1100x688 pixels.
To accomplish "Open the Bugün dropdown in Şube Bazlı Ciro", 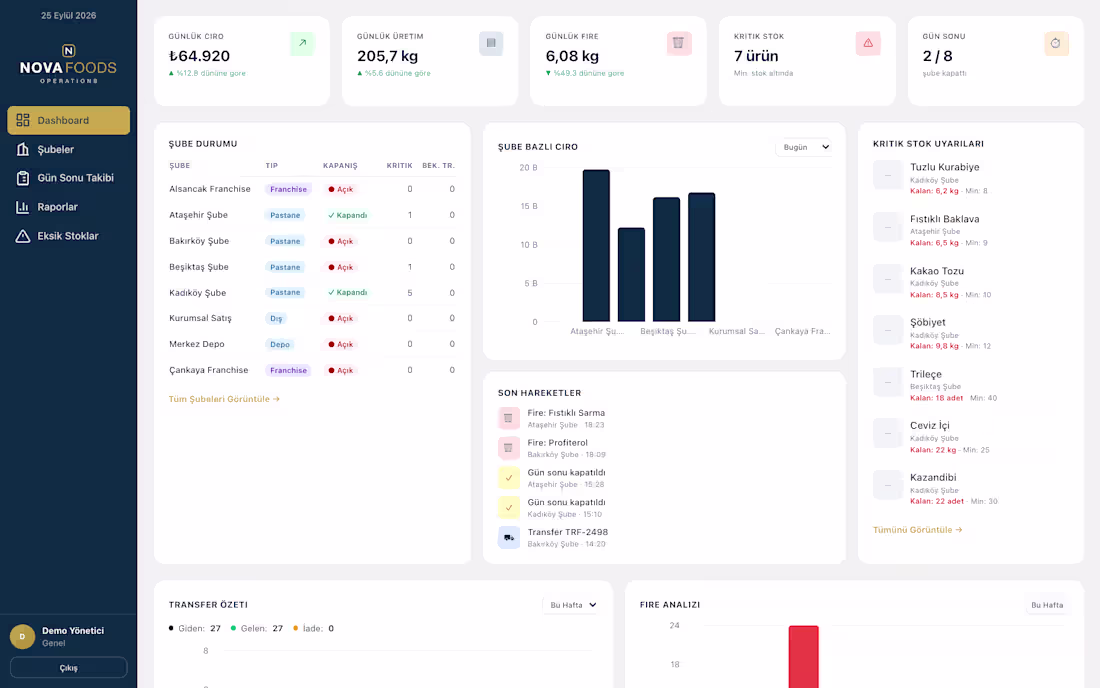I will (x=805, y=147).
